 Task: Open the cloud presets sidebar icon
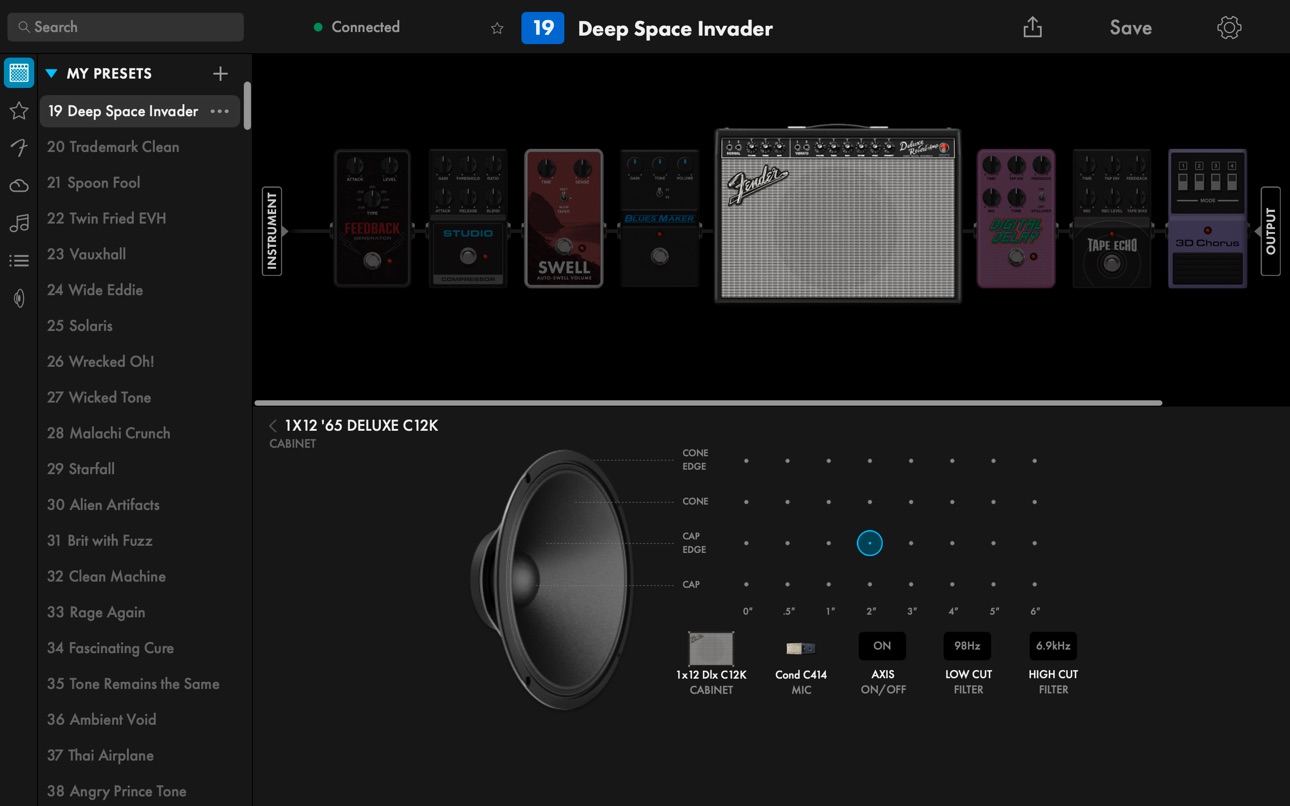click(x=19, y=186)
